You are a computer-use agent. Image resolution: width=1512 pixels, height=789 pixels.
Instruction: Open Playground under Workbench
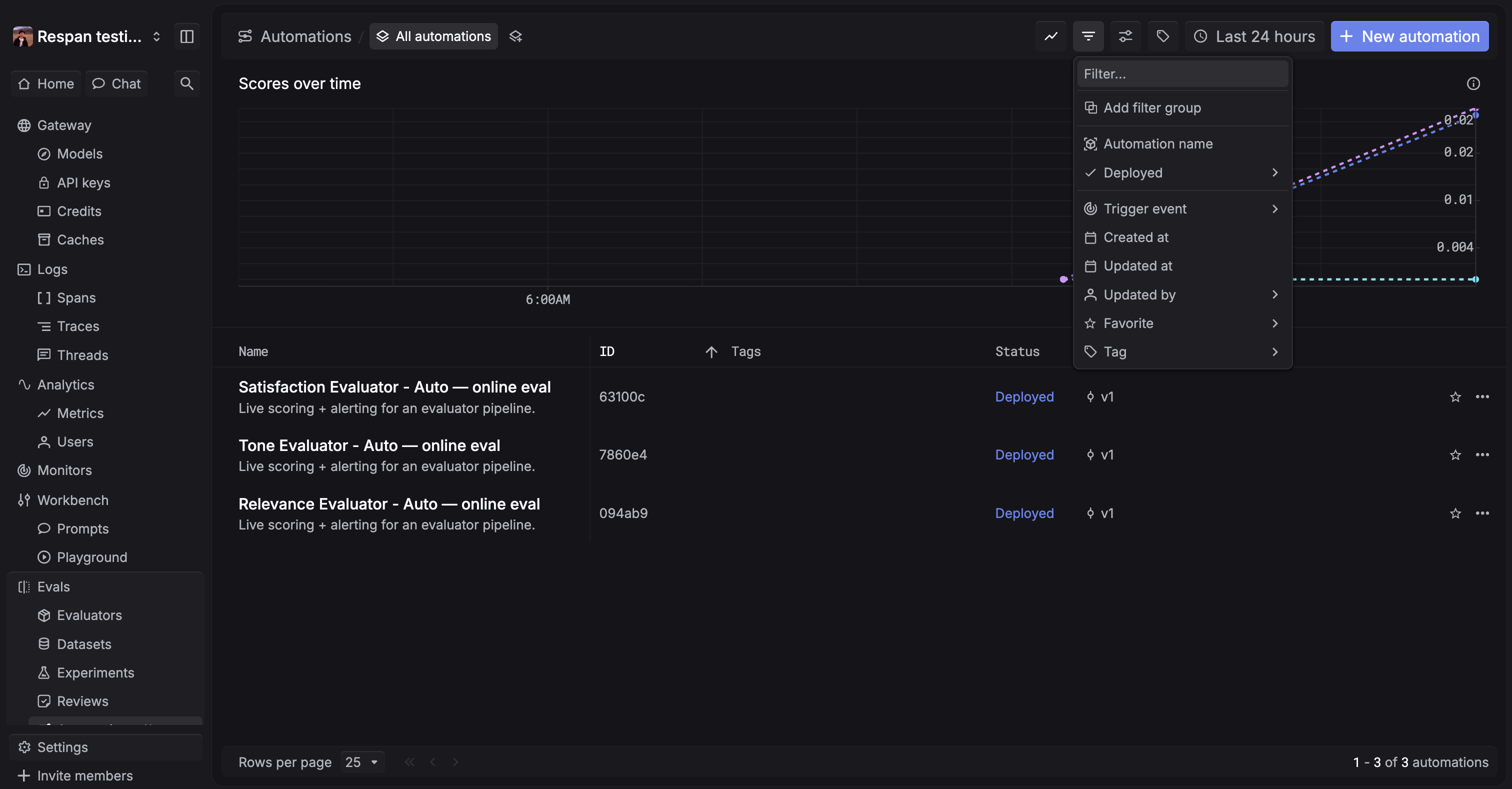point(91,557)
